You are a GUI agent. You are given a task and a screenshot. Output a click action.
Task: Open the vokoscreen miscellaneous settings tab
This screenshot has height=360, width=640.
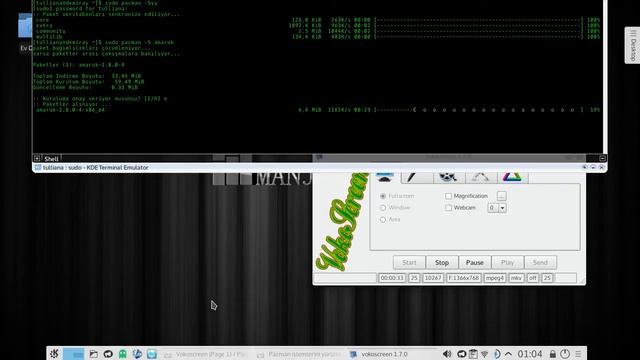tap(480, 177)
